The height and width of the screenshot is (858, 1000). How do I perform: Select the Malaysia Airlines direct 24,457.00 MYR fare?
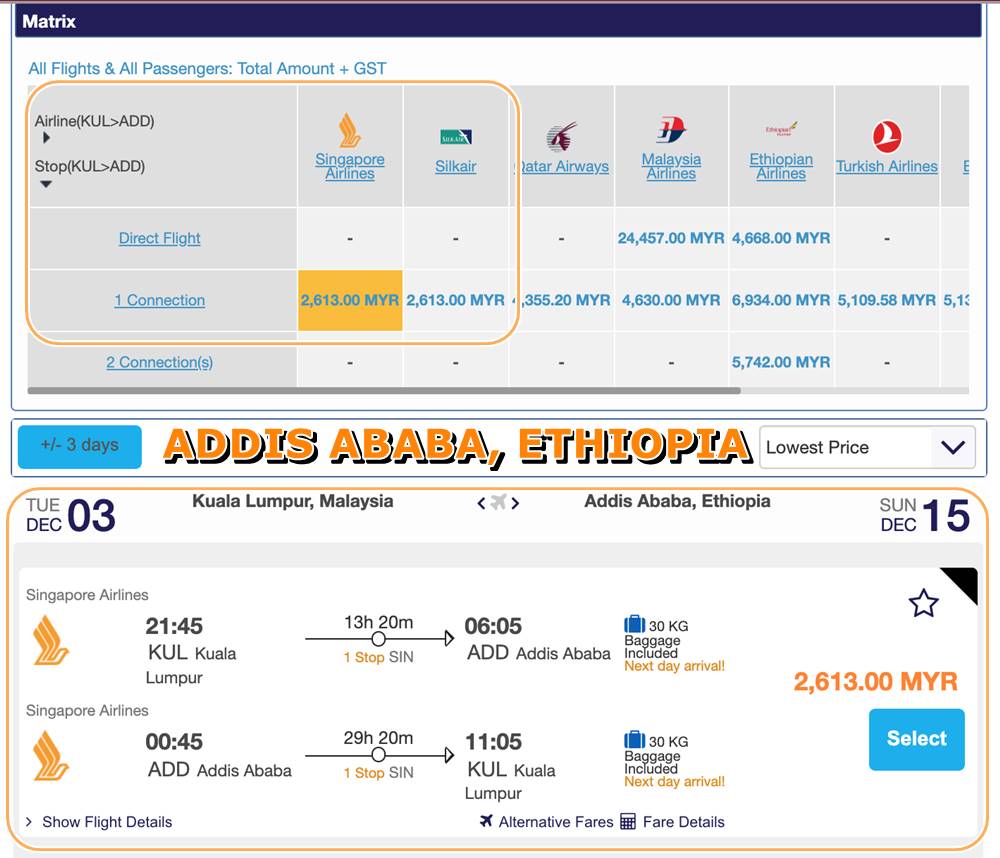click(671, 238)
